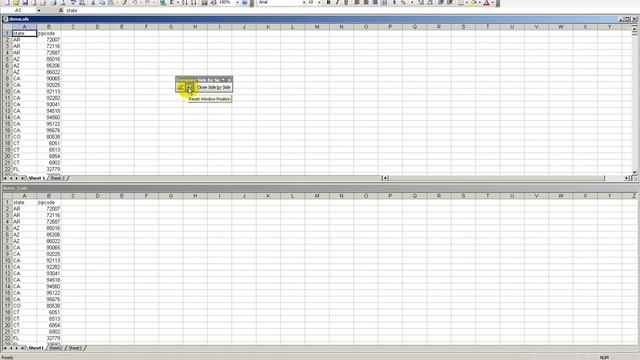
Task: Click the Increase Decimal icon
Action: [x=421, y=2]
